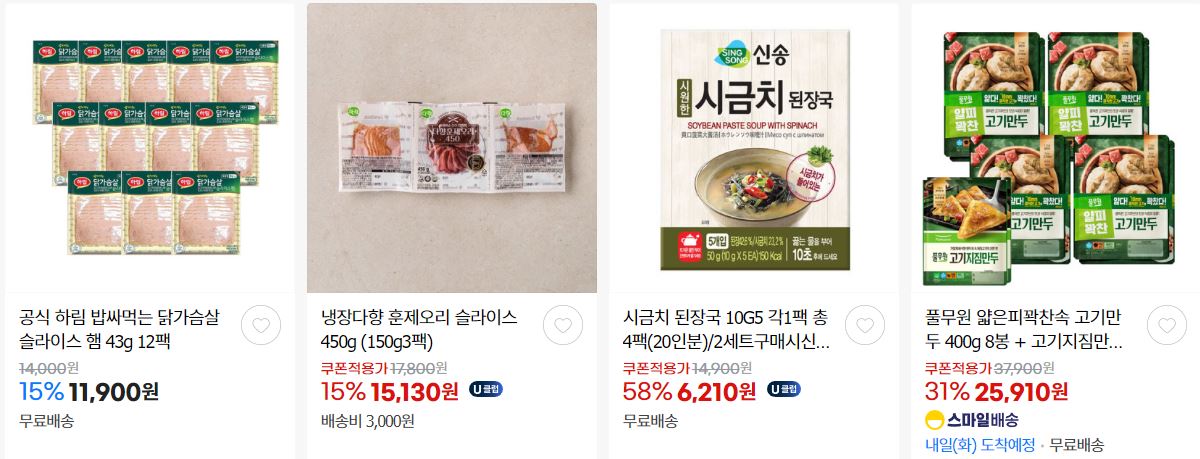The height and width of the screenshot is (459, 1200).
Task: Click 내일(화) 도착예정 delivery info
Action: pyautogui.click(x=979, y=444)
